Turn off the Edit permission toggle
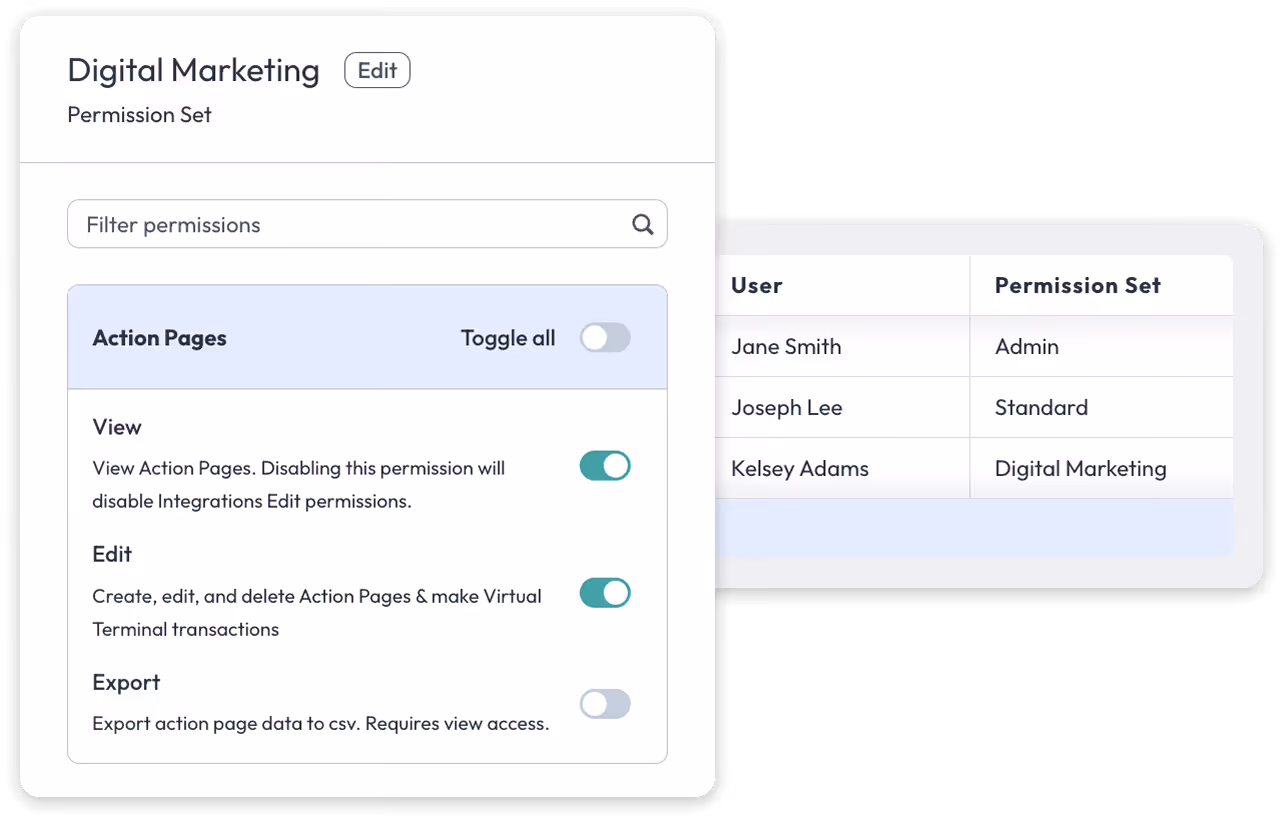 click(x=605, y=593)
